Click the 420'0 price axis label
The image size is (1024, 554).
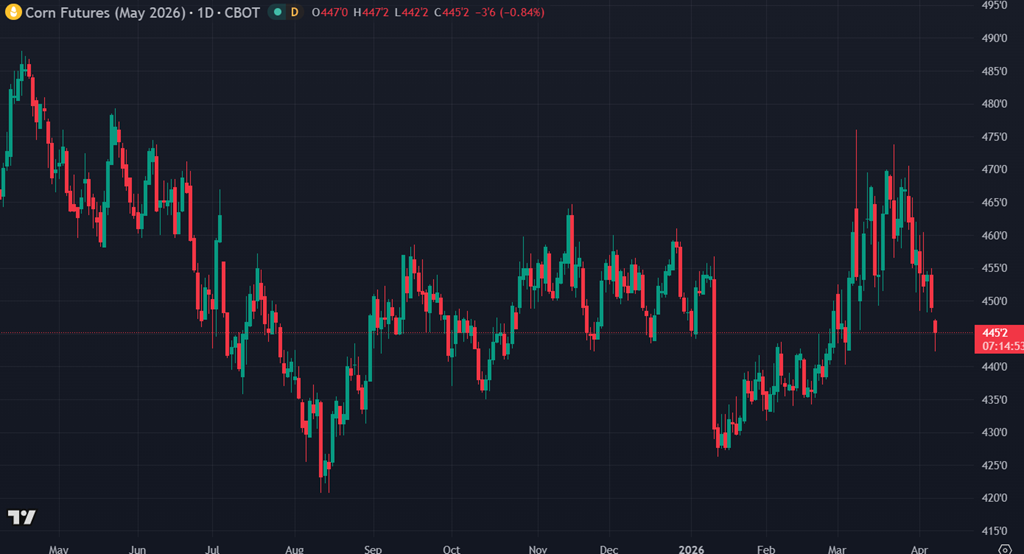(x=994, y=498)
